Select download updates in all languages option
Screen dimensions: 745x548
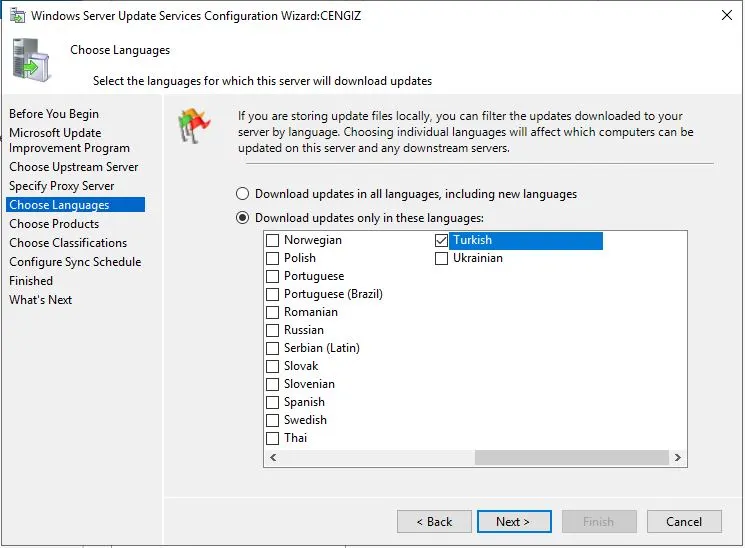pyautogui.click(x=242, y=194)
